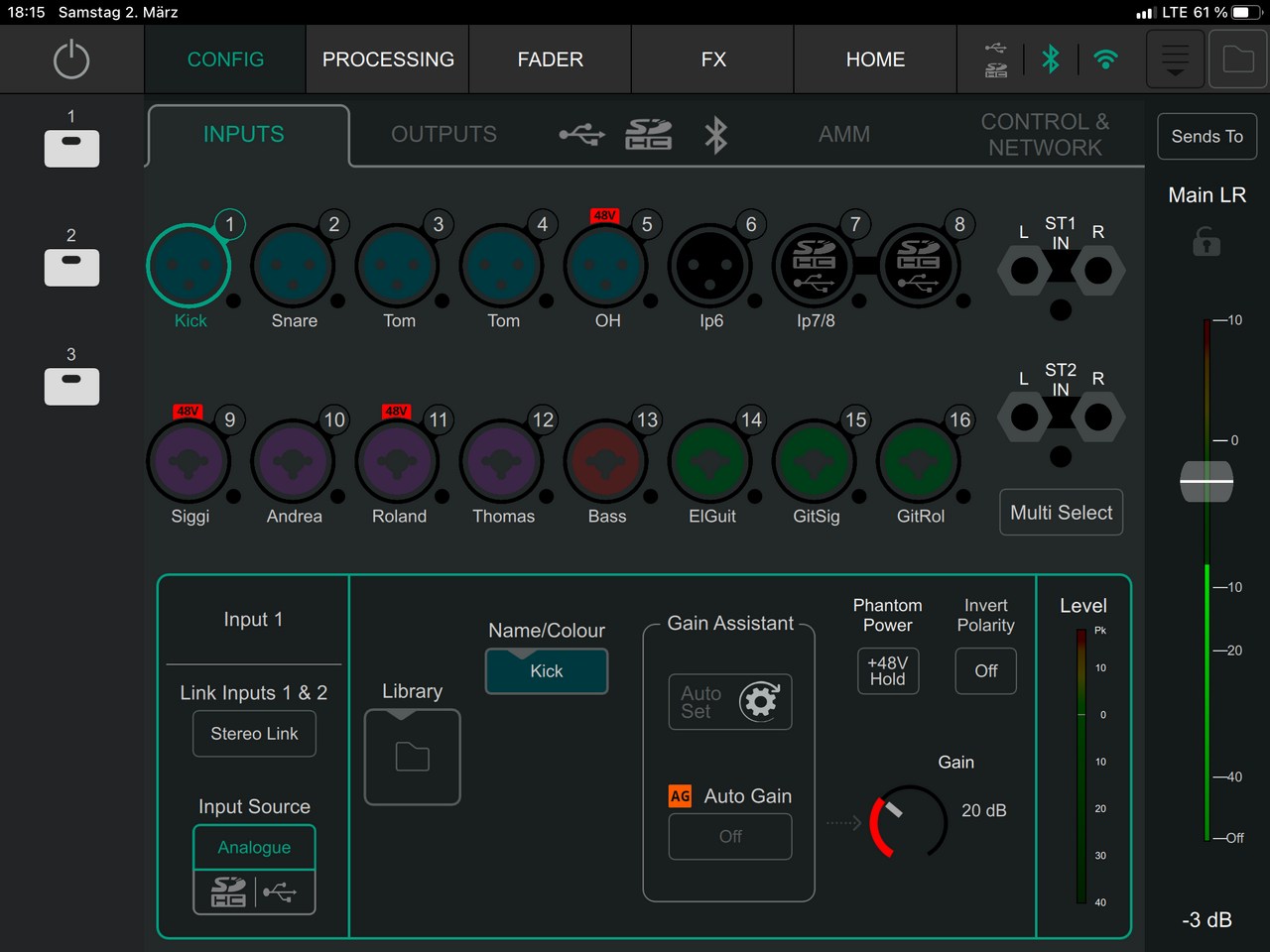Tap the Main LR lock icon
Image resolution: width=1270 pixels, height=952 pixels.
point(1206,241)
